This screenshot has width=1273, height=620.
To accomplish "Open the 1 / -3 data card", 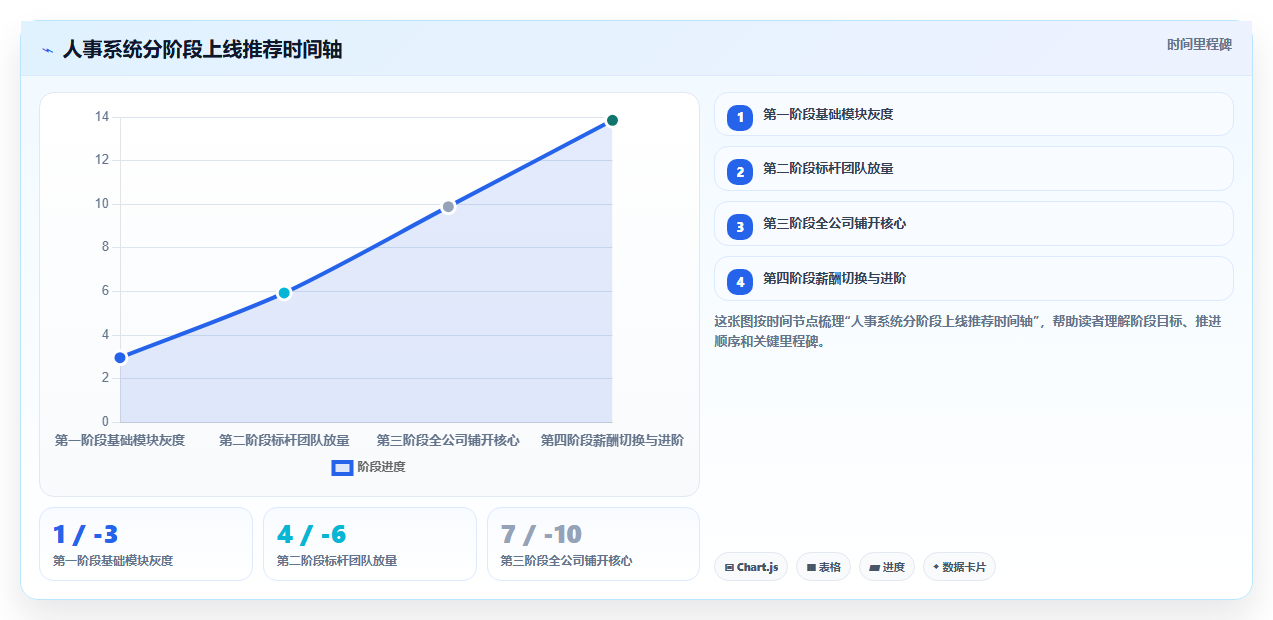I will [x=146, y=544].
